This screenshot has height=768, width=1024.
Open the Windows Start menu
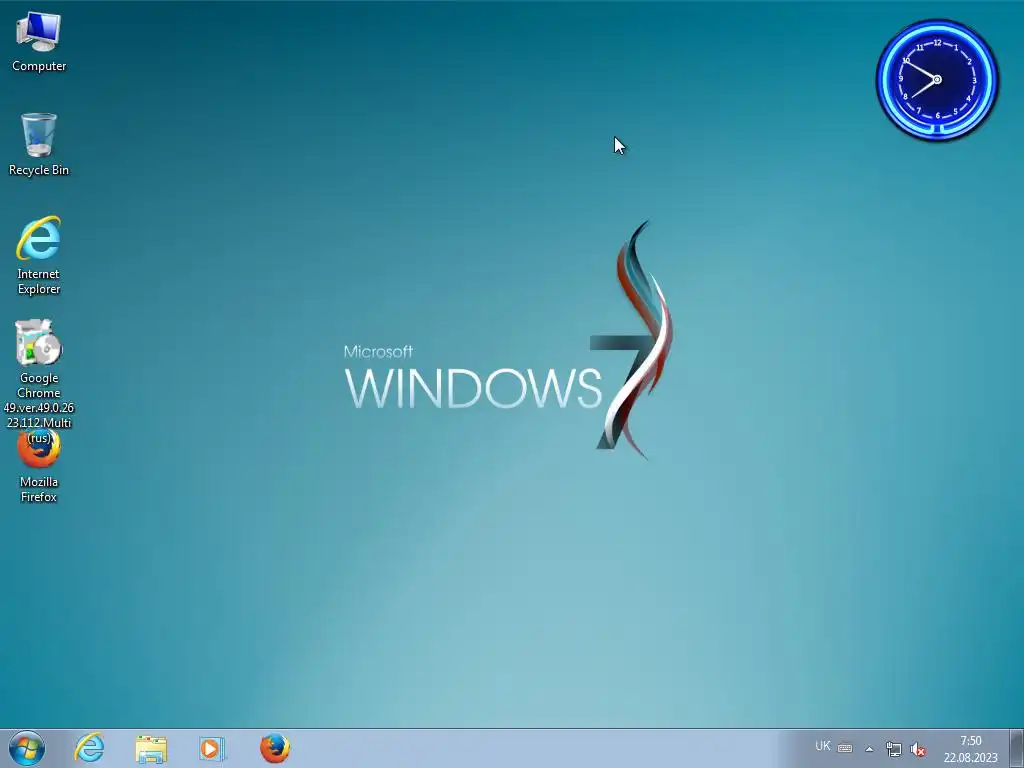coord(27,748)
